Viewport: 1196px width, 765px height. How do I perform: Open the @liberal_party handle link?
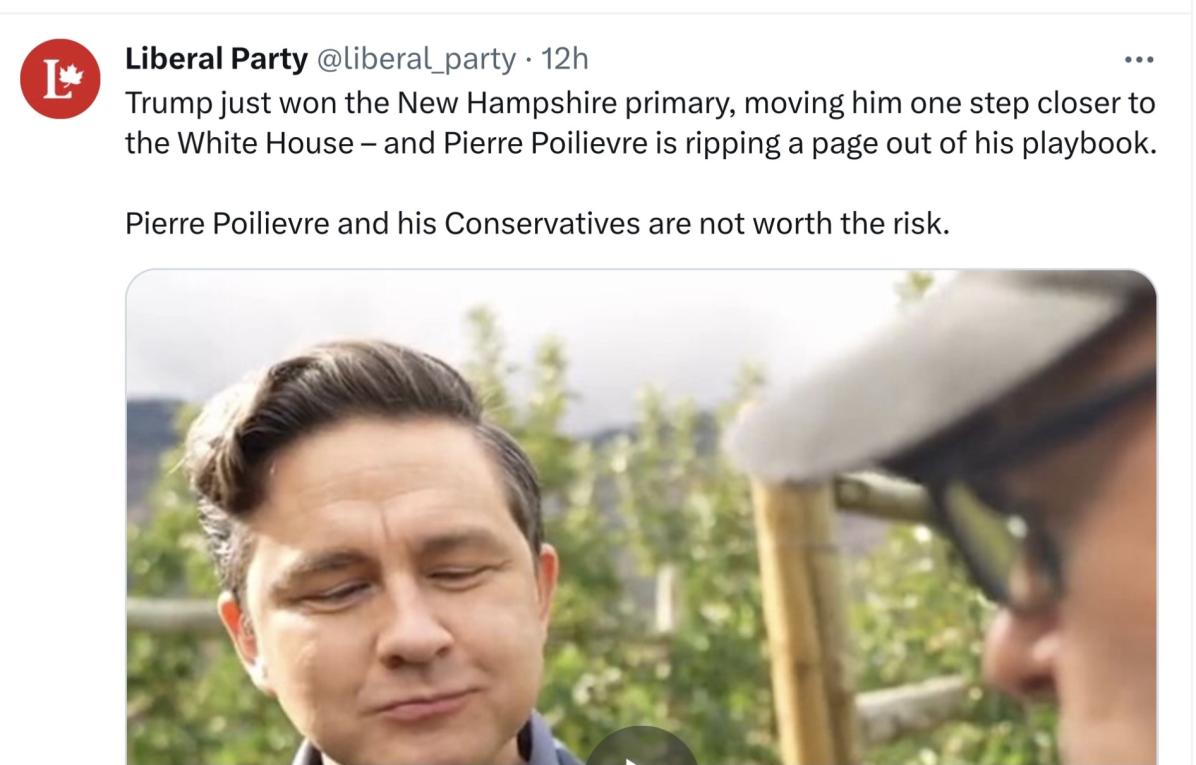[416, 60]
